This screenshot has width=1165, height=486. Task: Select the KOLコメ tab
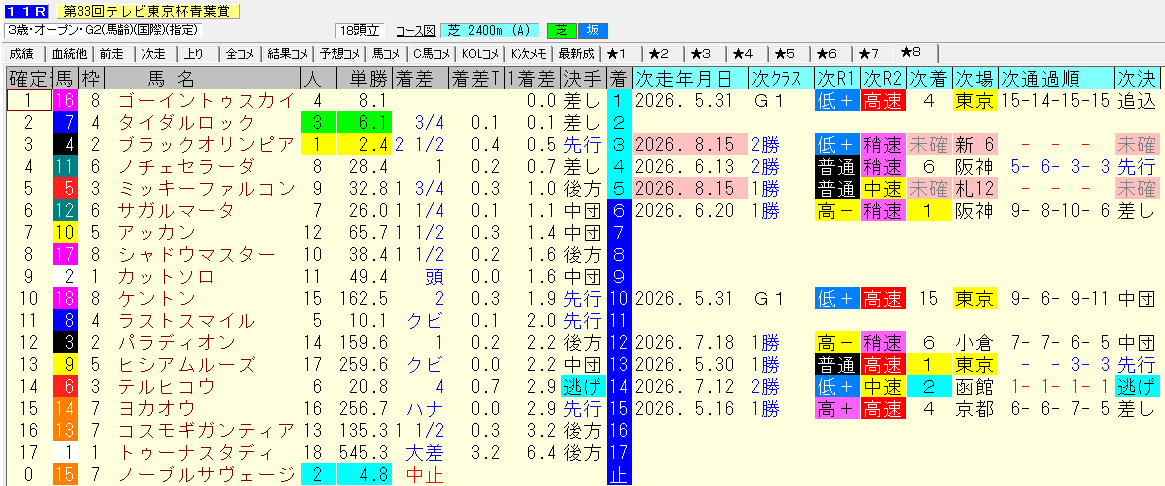coord(481,54)
